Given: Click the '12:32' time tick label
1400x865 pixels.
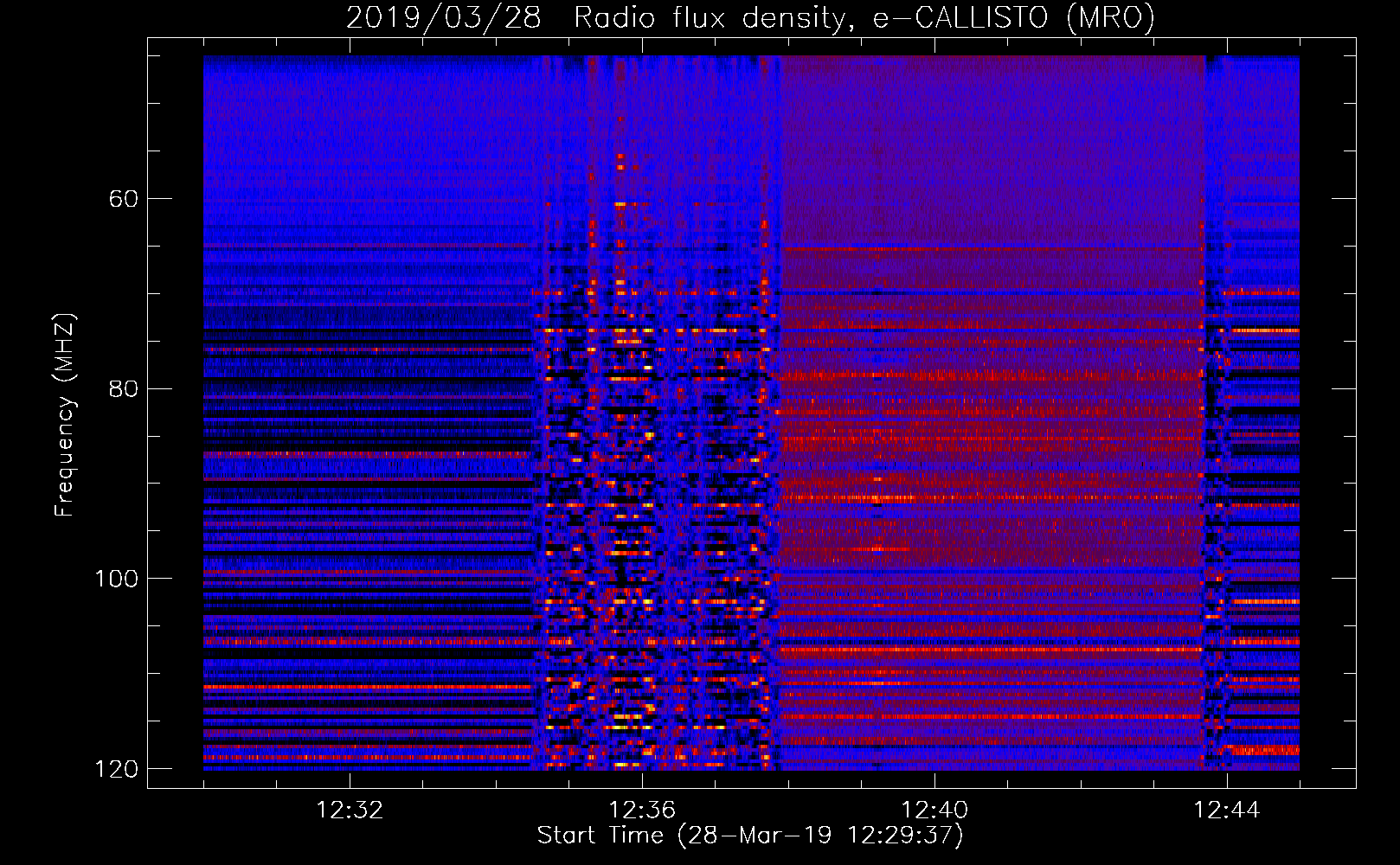Looking at the screenshot, I should [350, 811].
